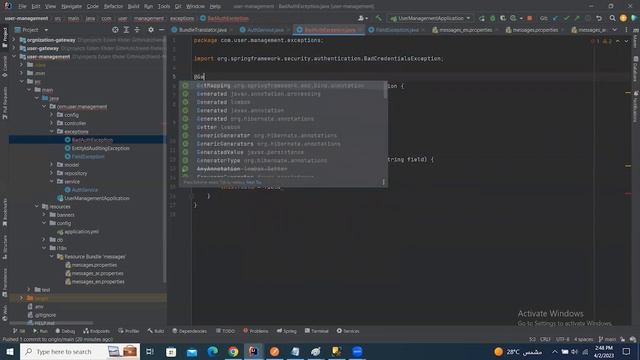
Task: Collapse the exceptions package
Action: click(x=52, y=131)
